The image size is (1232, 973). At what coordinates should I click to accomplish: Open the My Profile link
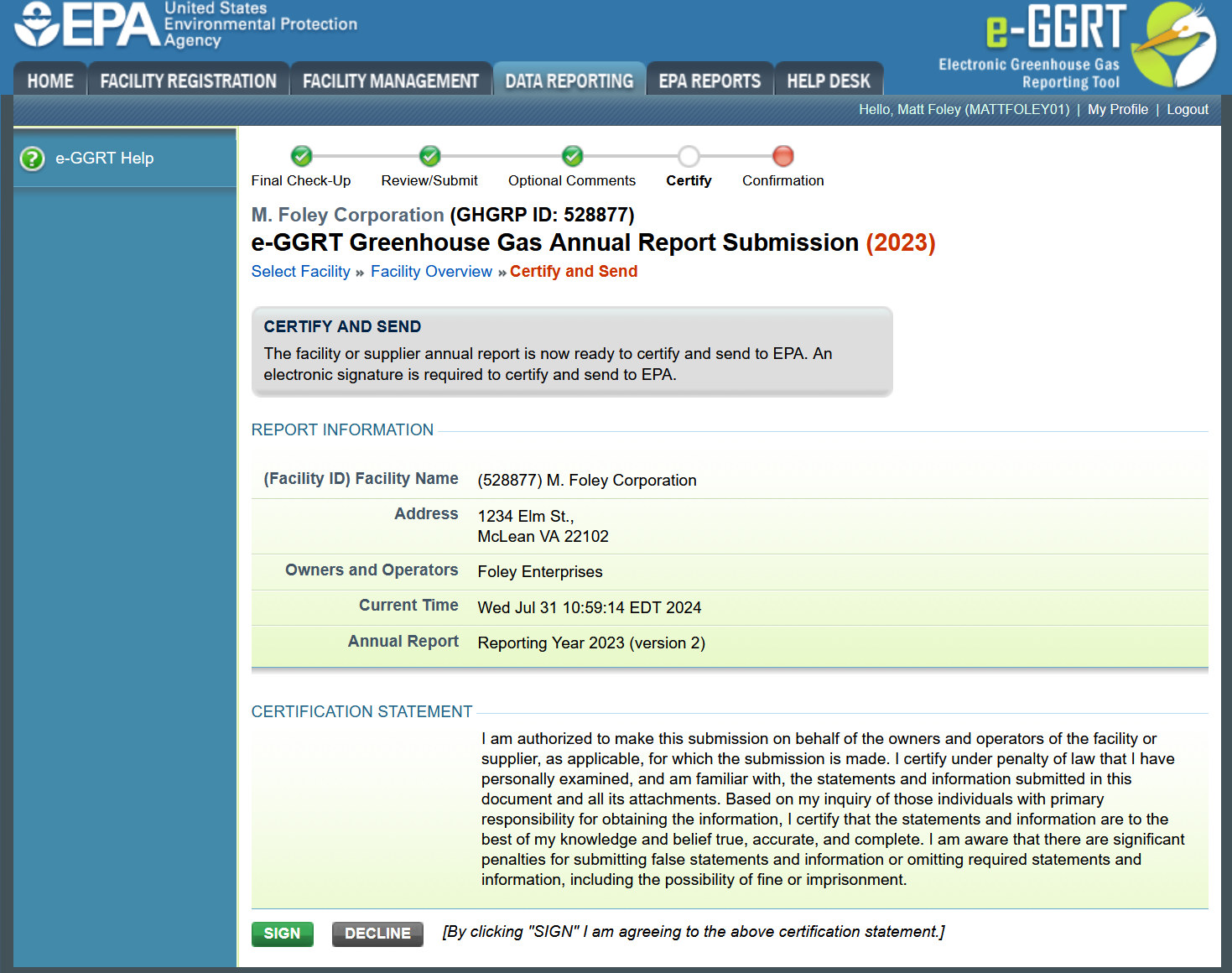1118,109
